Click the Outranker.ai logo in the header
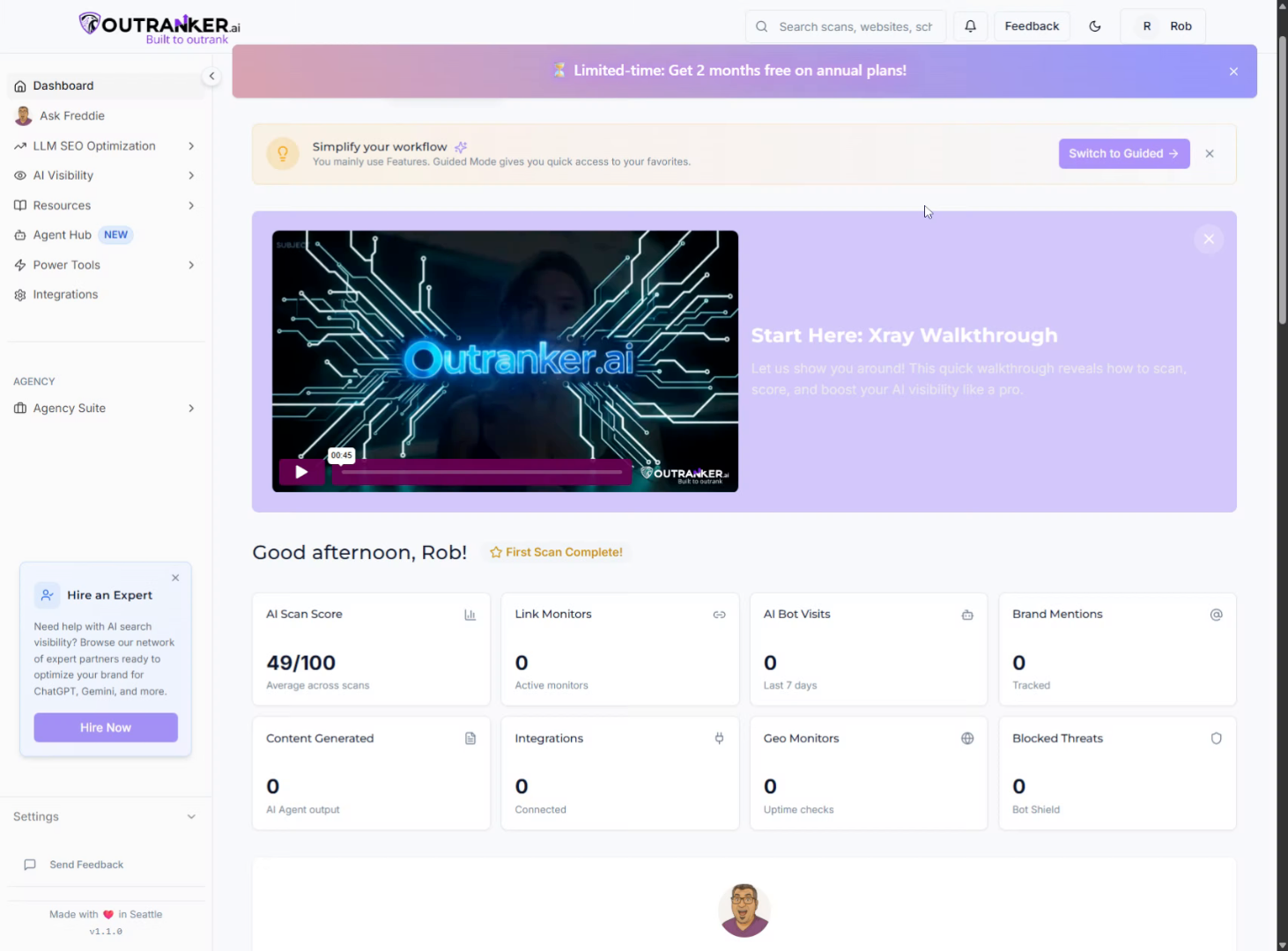 click(x=159, y=27)
